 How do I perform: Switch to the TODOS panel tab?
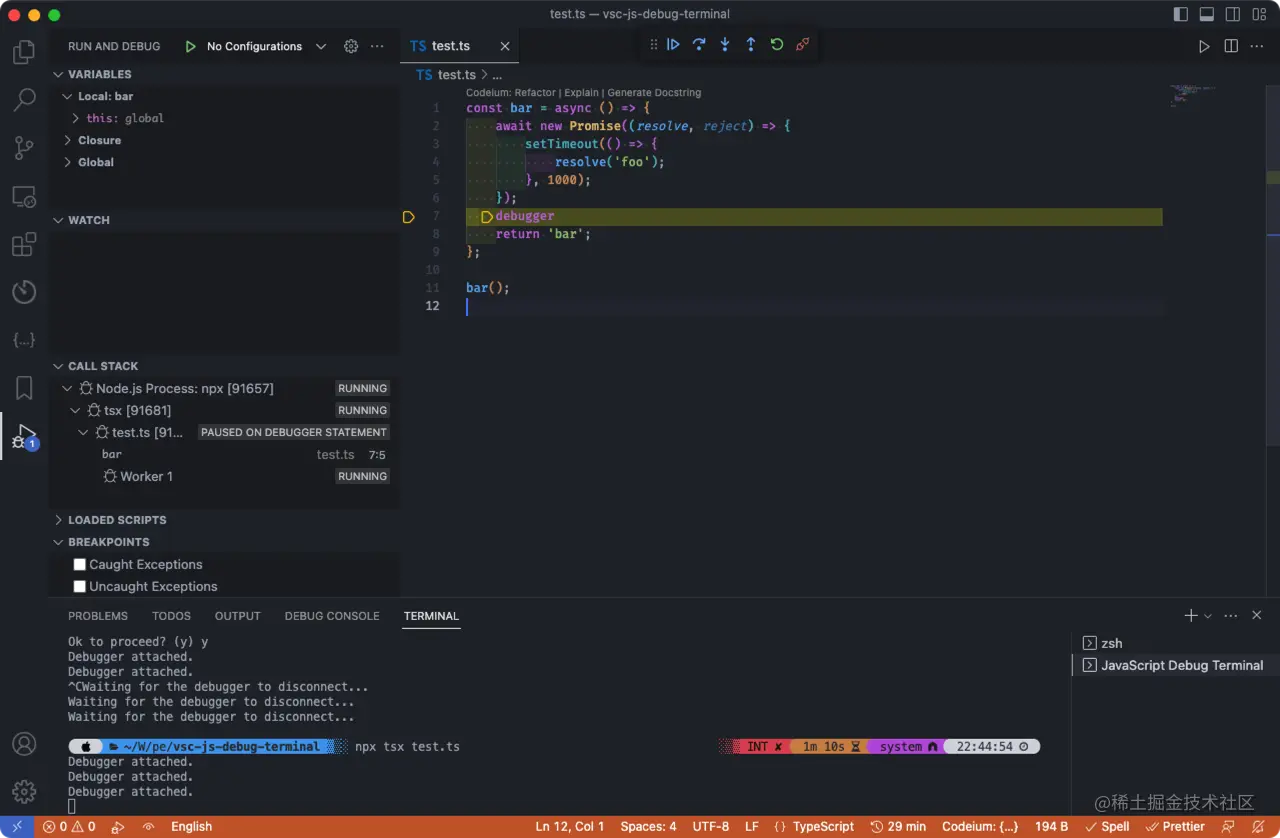coord(172,616)
